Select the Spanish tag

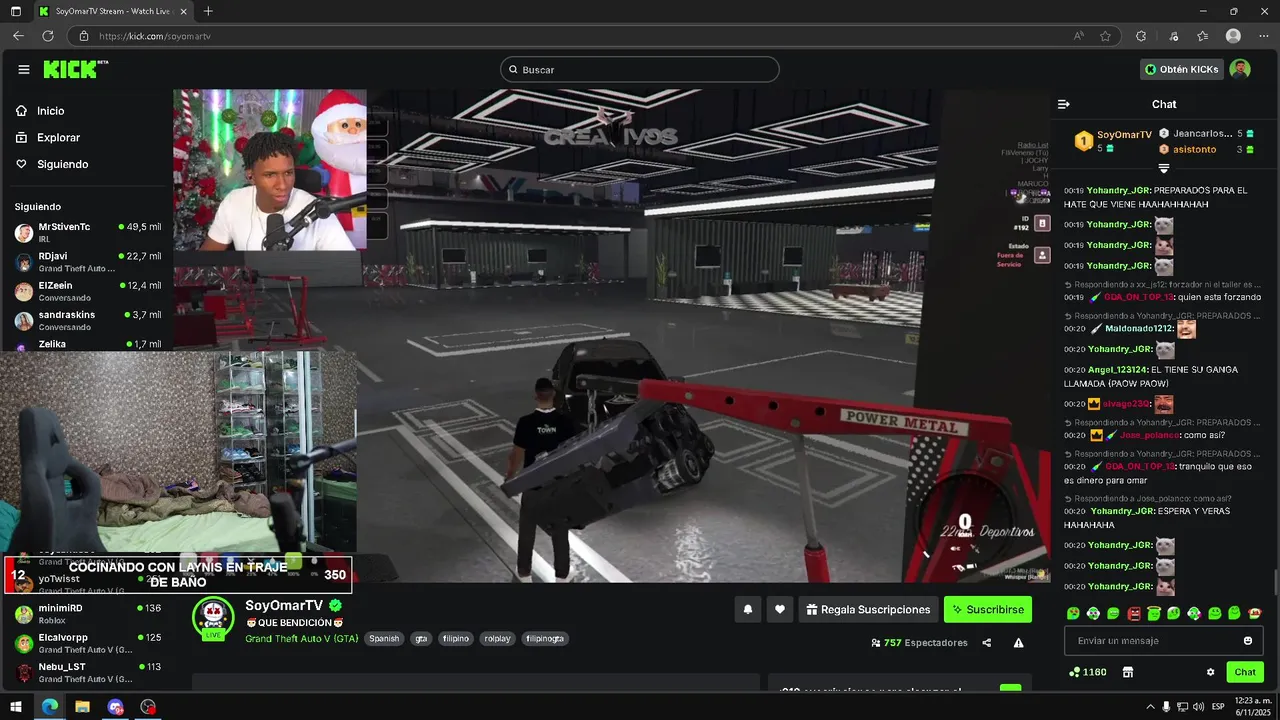point(384,638)
